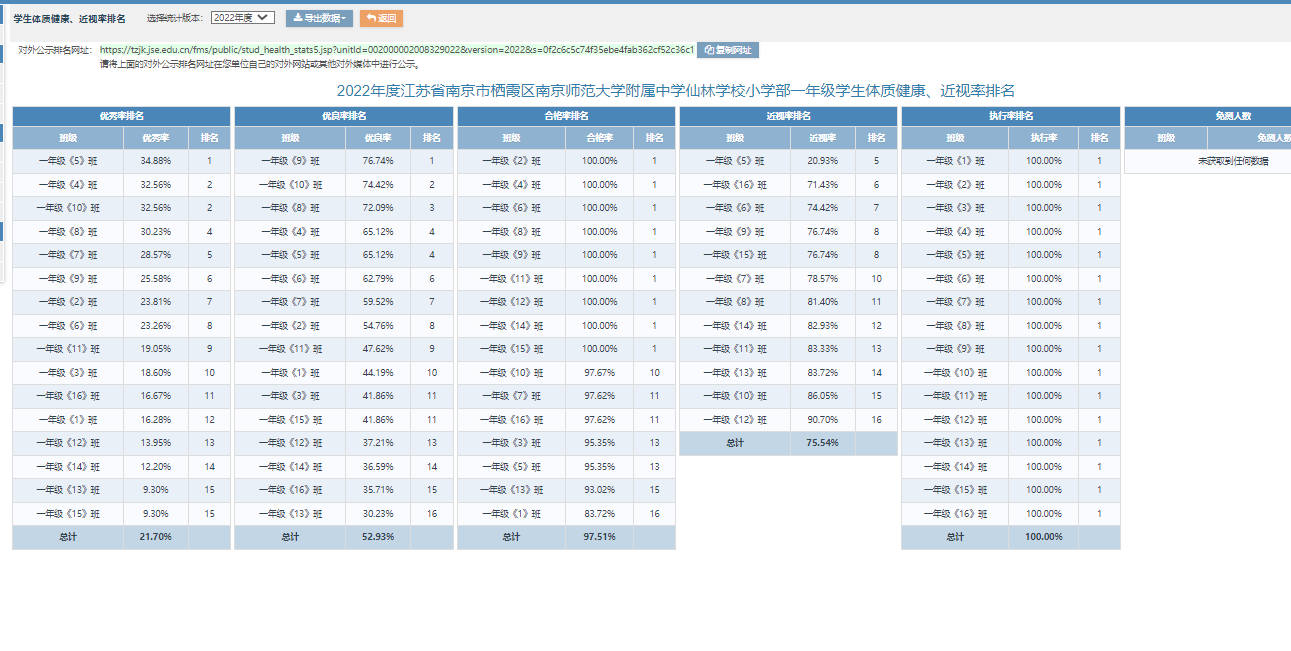Open the tzjk.jse.edu.cn public ranking URL

coord(397,50)
